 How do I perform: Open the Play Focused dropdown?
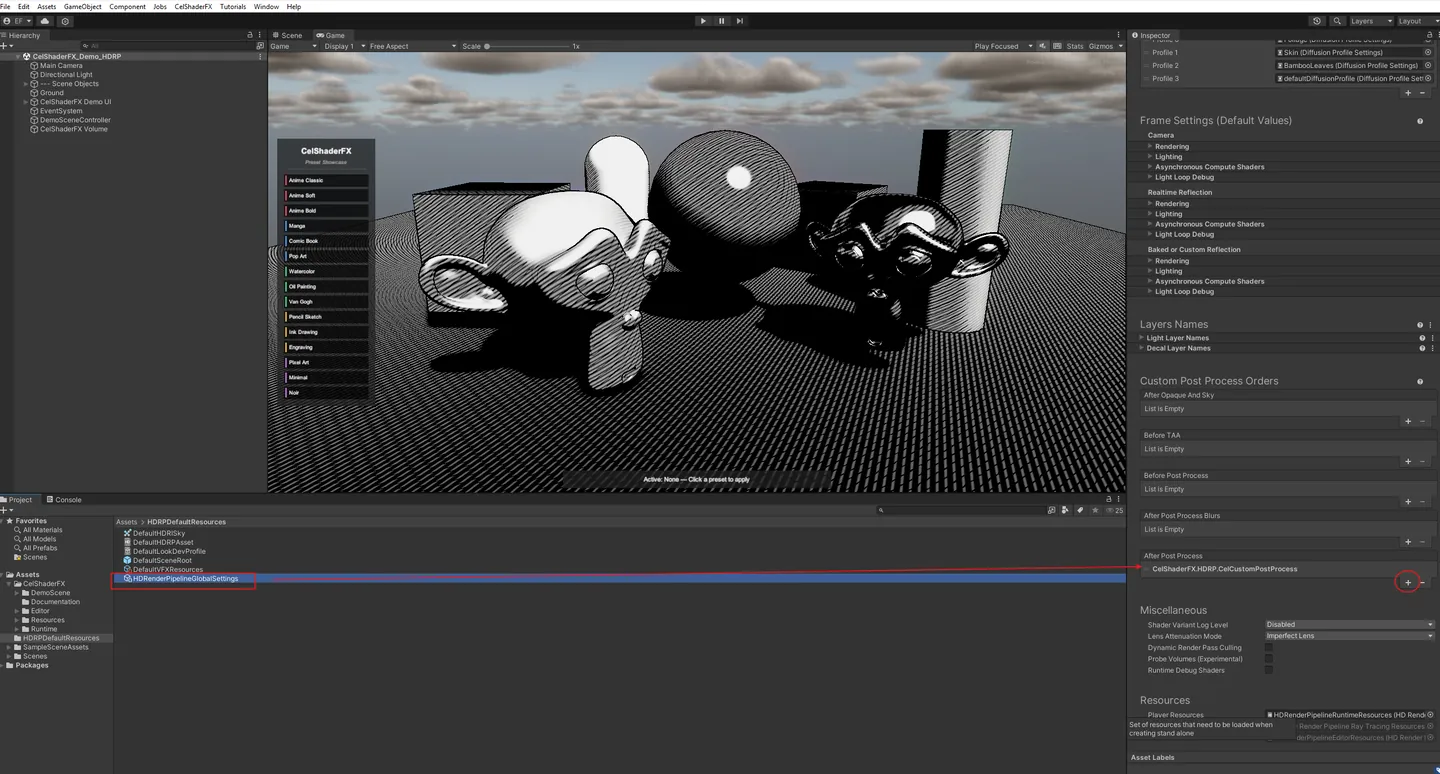tap(1003, 46)
